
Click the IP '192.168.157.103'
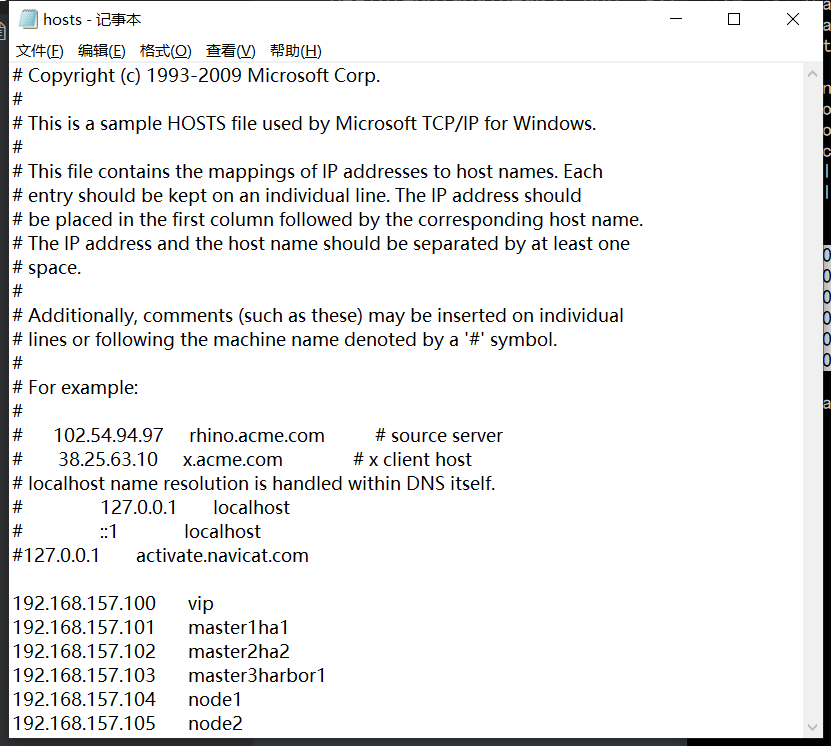pyautogui.click(x=84, y=676)
